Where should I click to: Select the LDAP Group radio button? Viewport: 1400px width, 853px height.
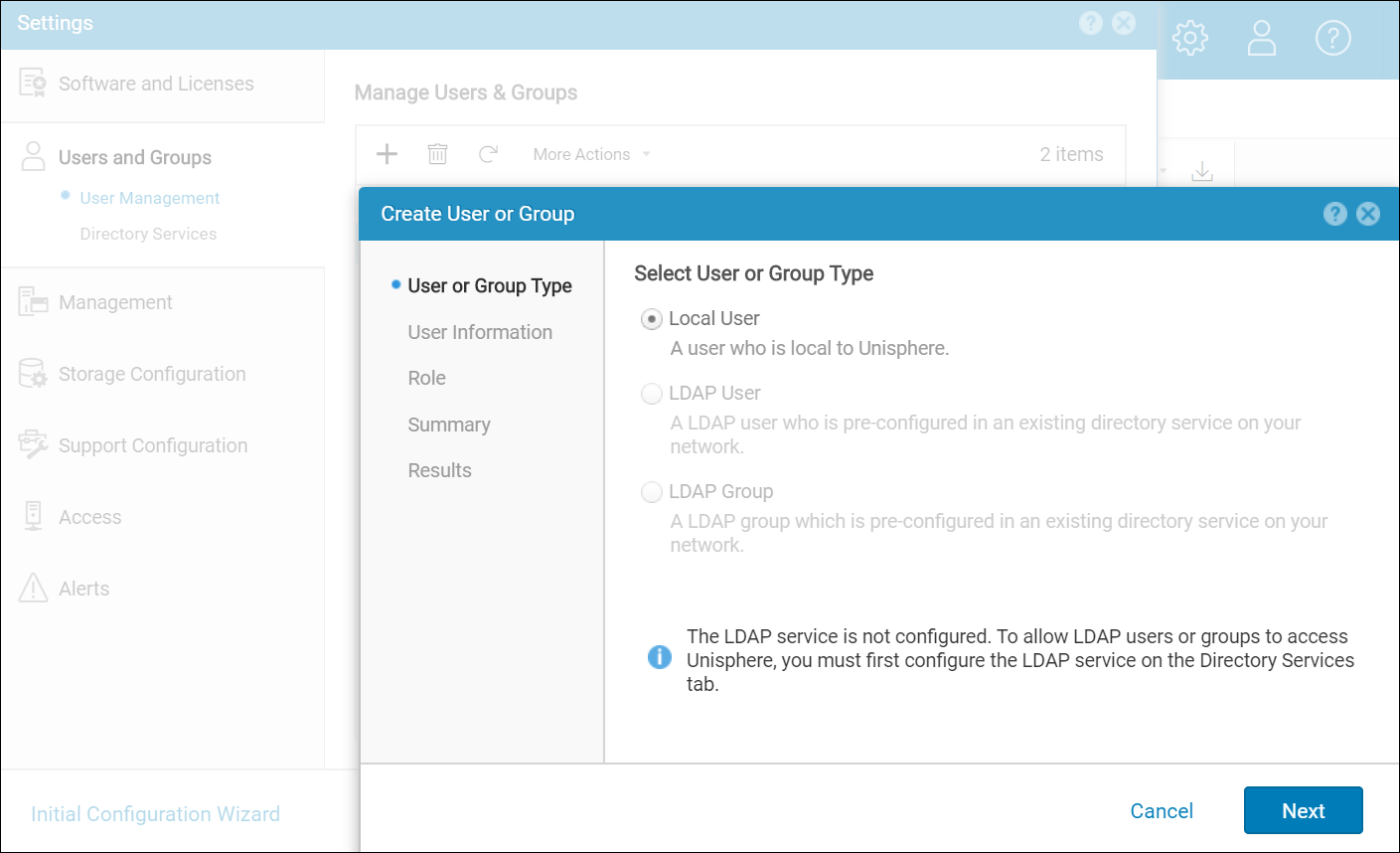[652, 492]
